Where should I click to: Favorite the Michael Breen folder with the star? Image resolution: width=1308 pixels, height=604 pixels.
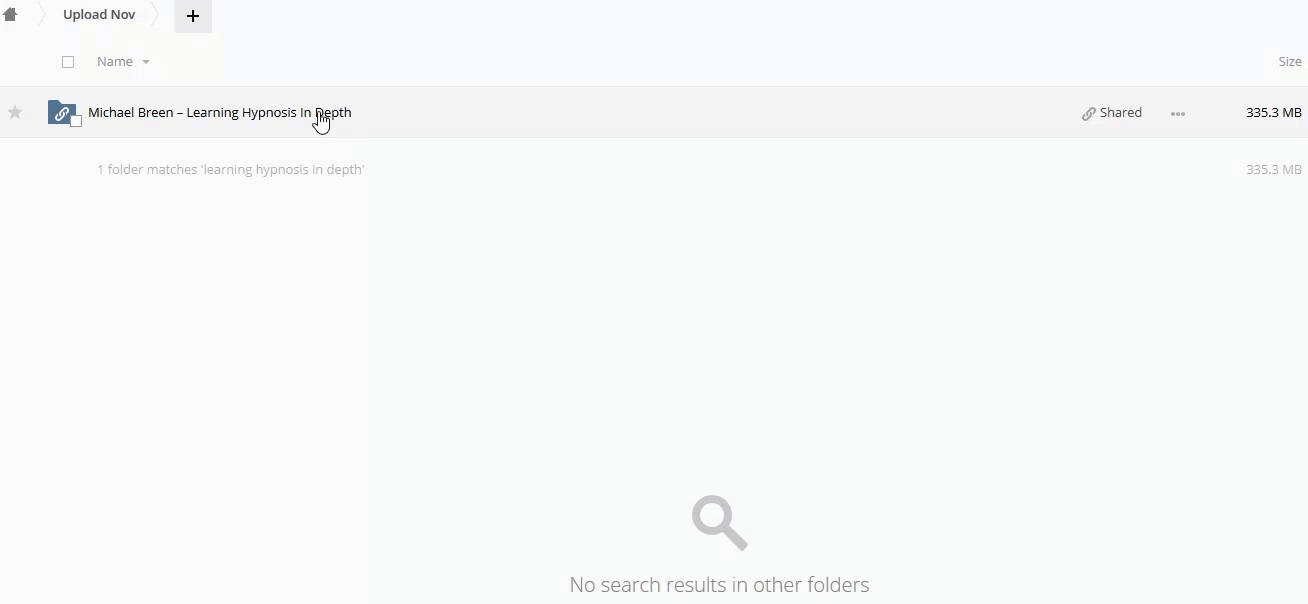[15, 112]
